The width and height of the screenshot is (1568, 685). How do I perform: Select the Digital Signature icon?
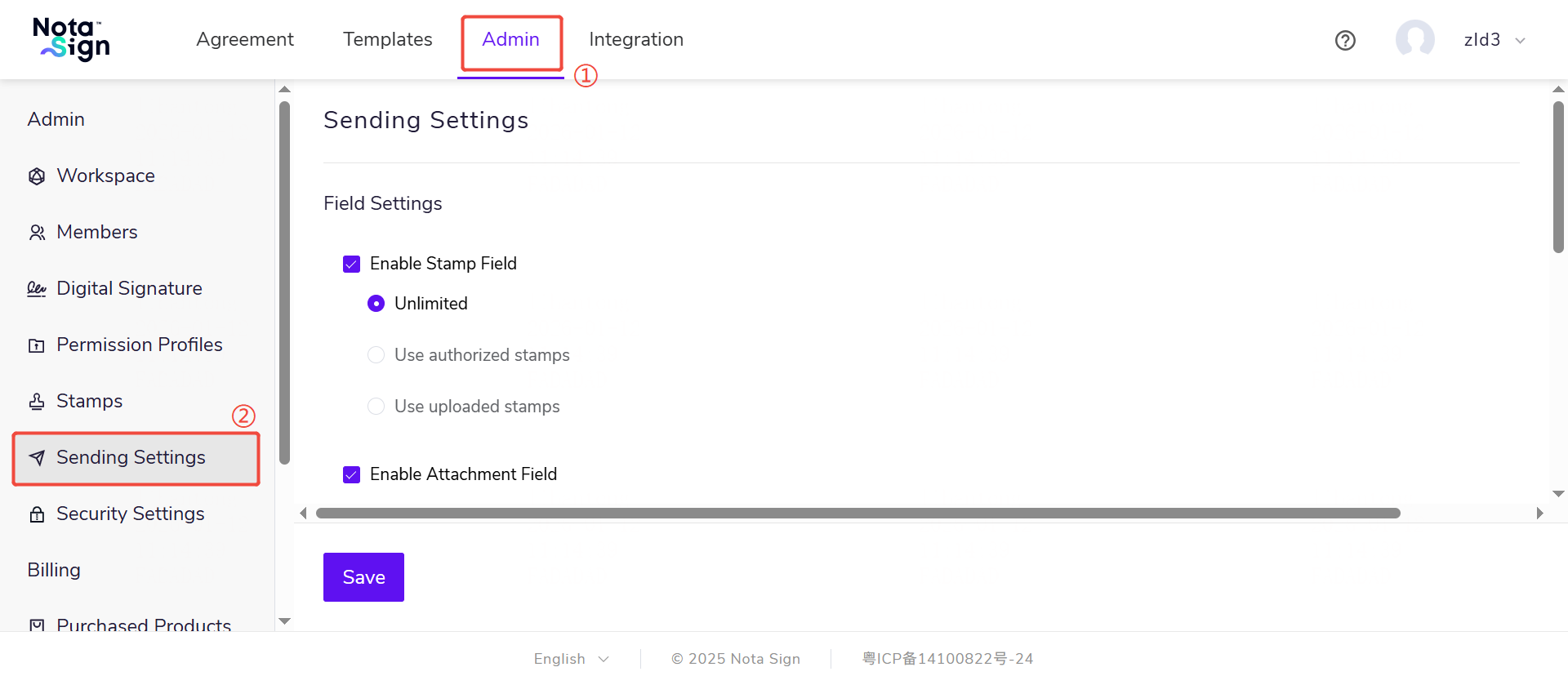37,289
